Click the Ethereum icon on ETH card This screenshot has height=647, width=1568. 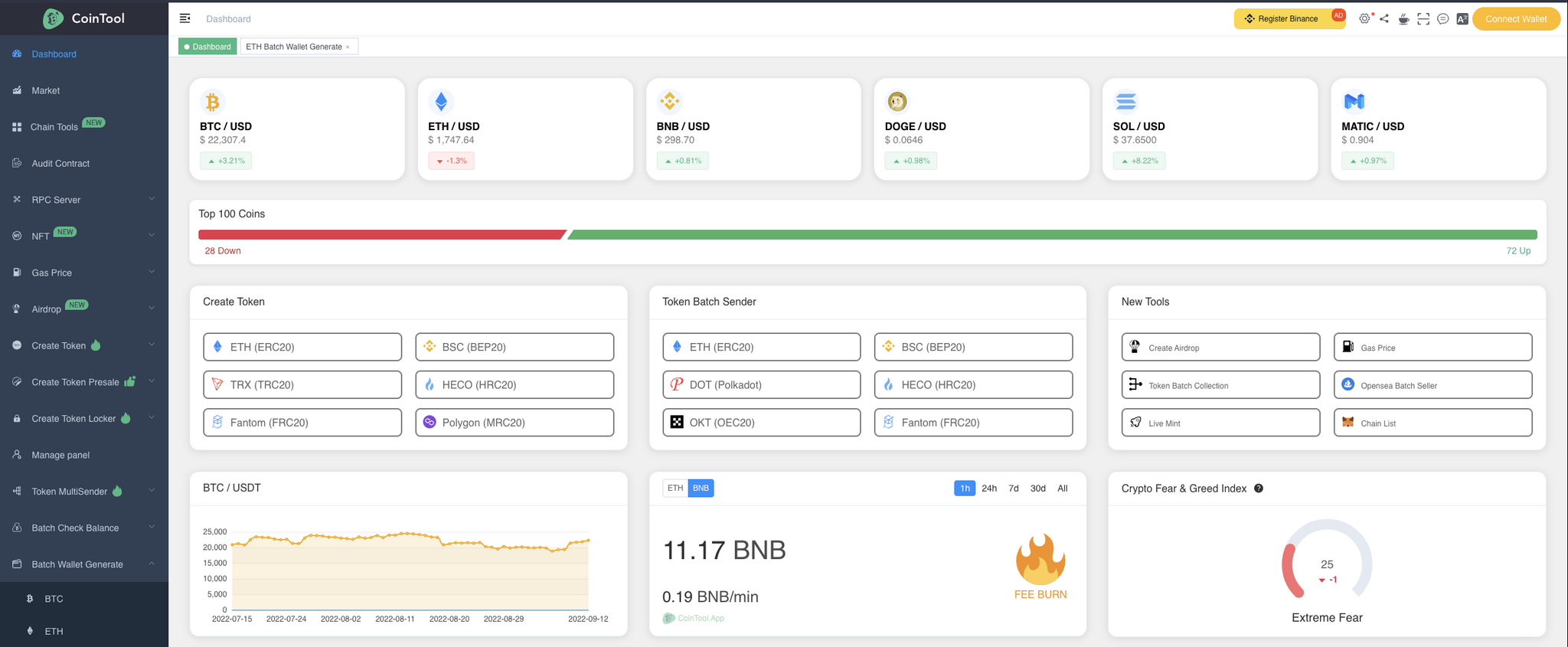441,101
